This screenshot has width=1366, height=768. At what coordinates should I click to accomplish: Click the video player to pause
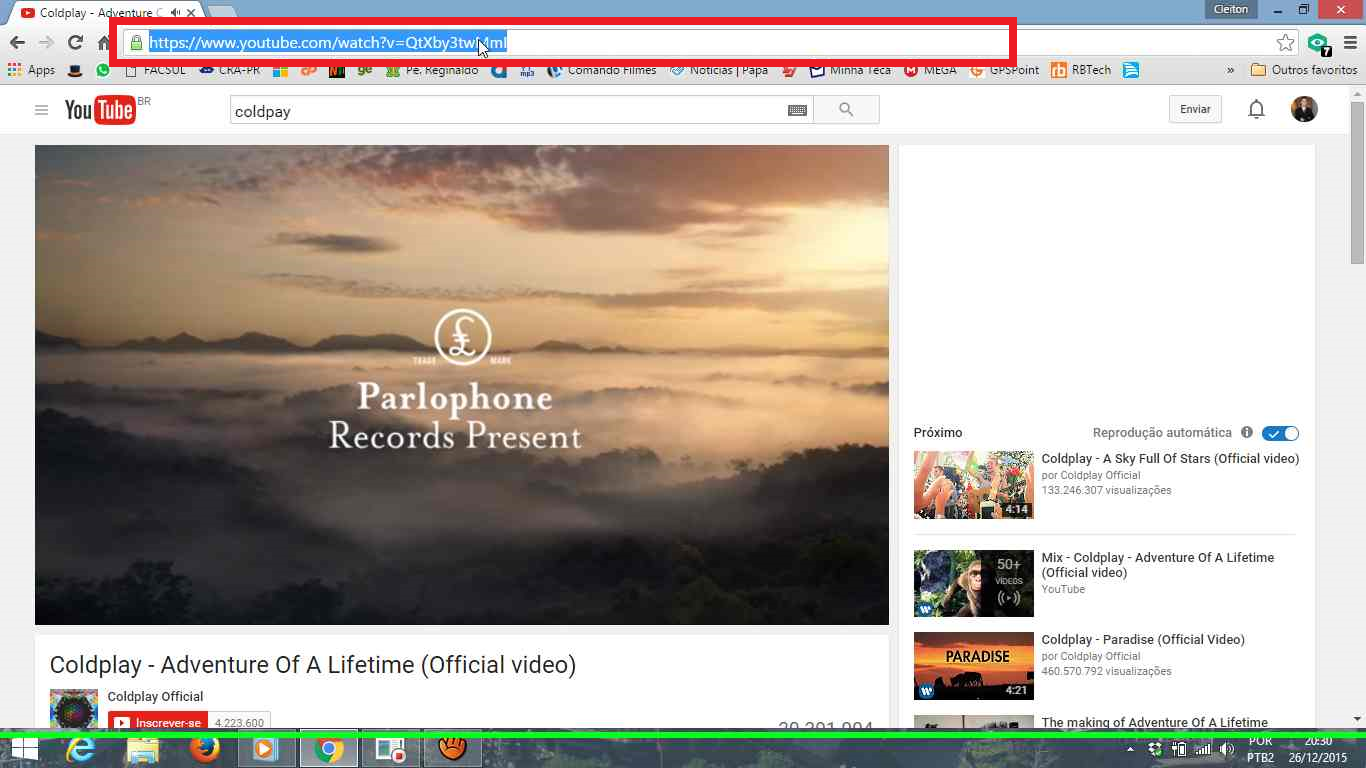461,385
